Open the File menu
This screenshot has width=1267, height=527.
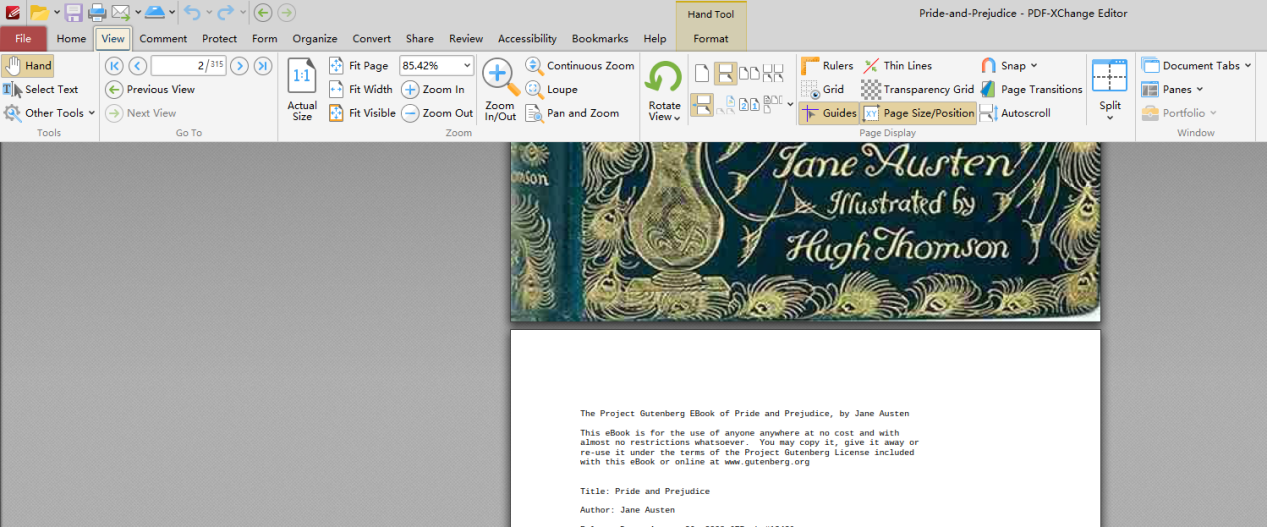coord(23,39)
